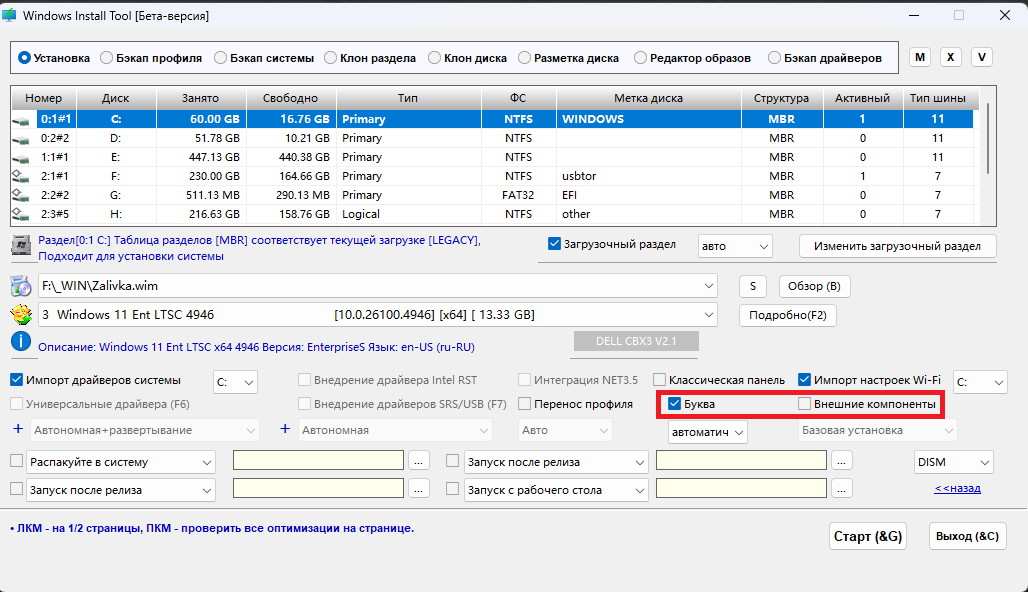Click the X button in the mode bar
The width and height of the screenshot is (1028, 592).
[x=951, y=57]
